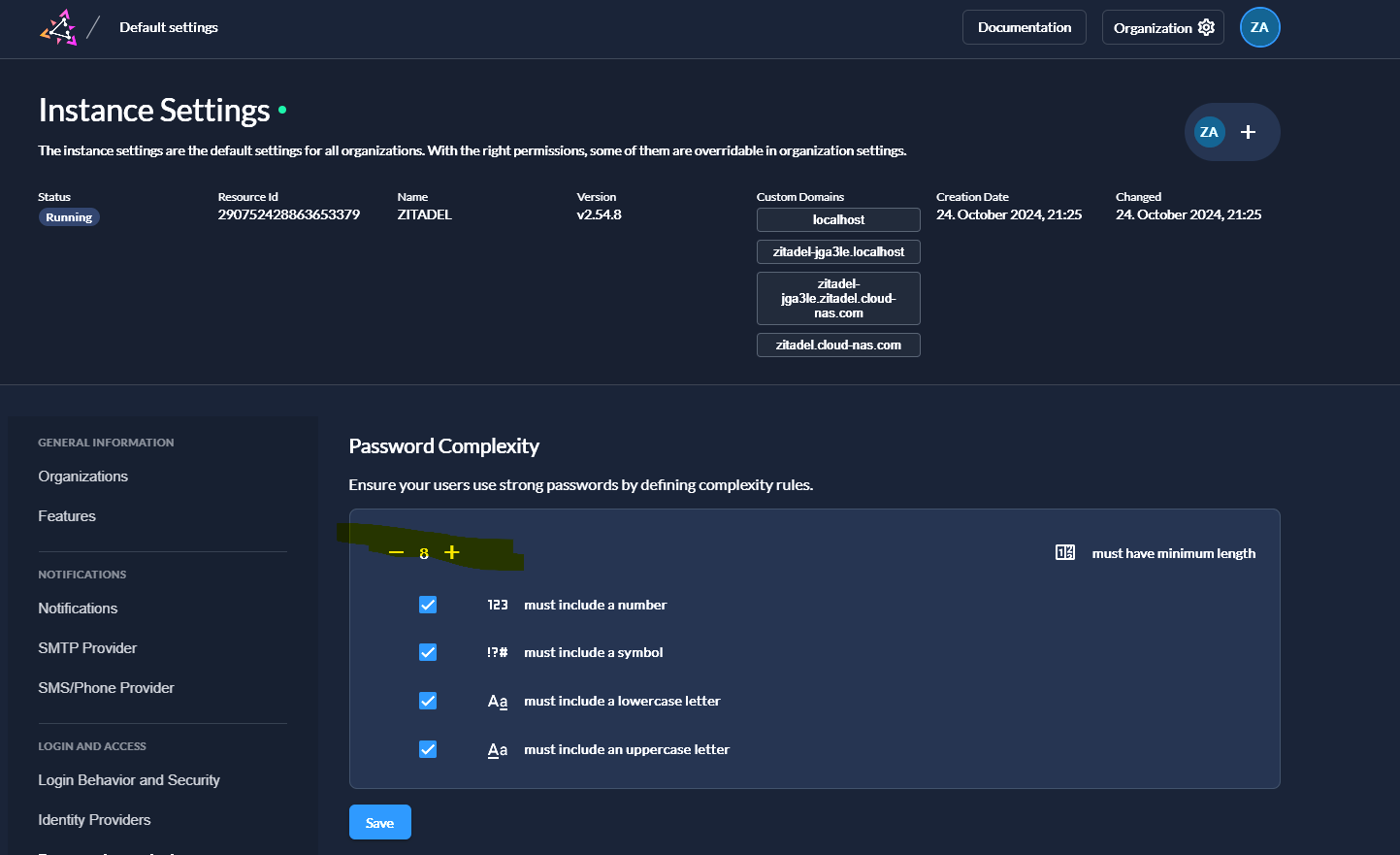
Task: Click the 123 number rule icon
Action: 497,605
